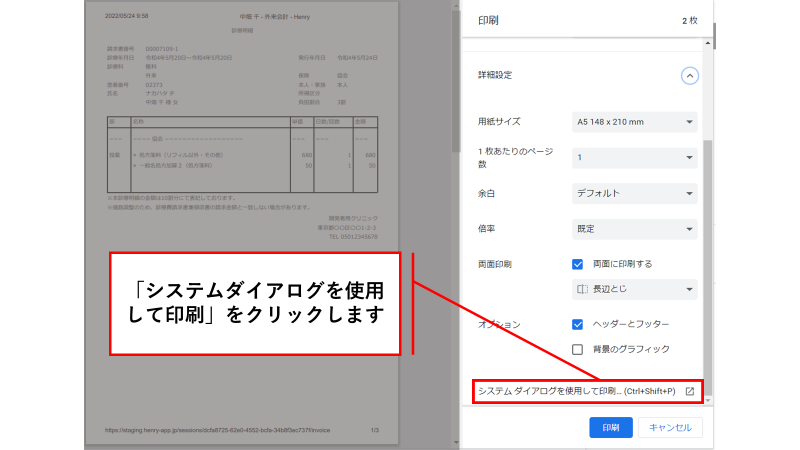Screen dimensions: 800x450
Task: Collapse the 詳細設定 section chevron
Action: coord(689,76)
